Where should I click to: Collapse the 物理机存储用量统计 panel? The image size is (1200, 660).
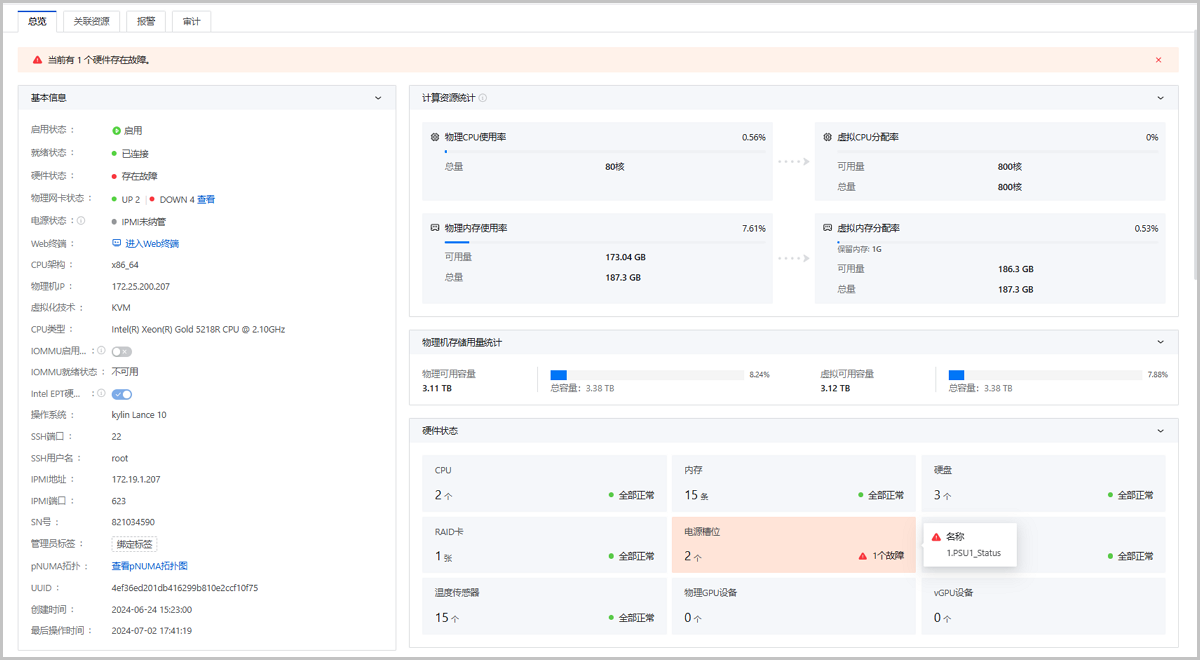click(1160, 342)
